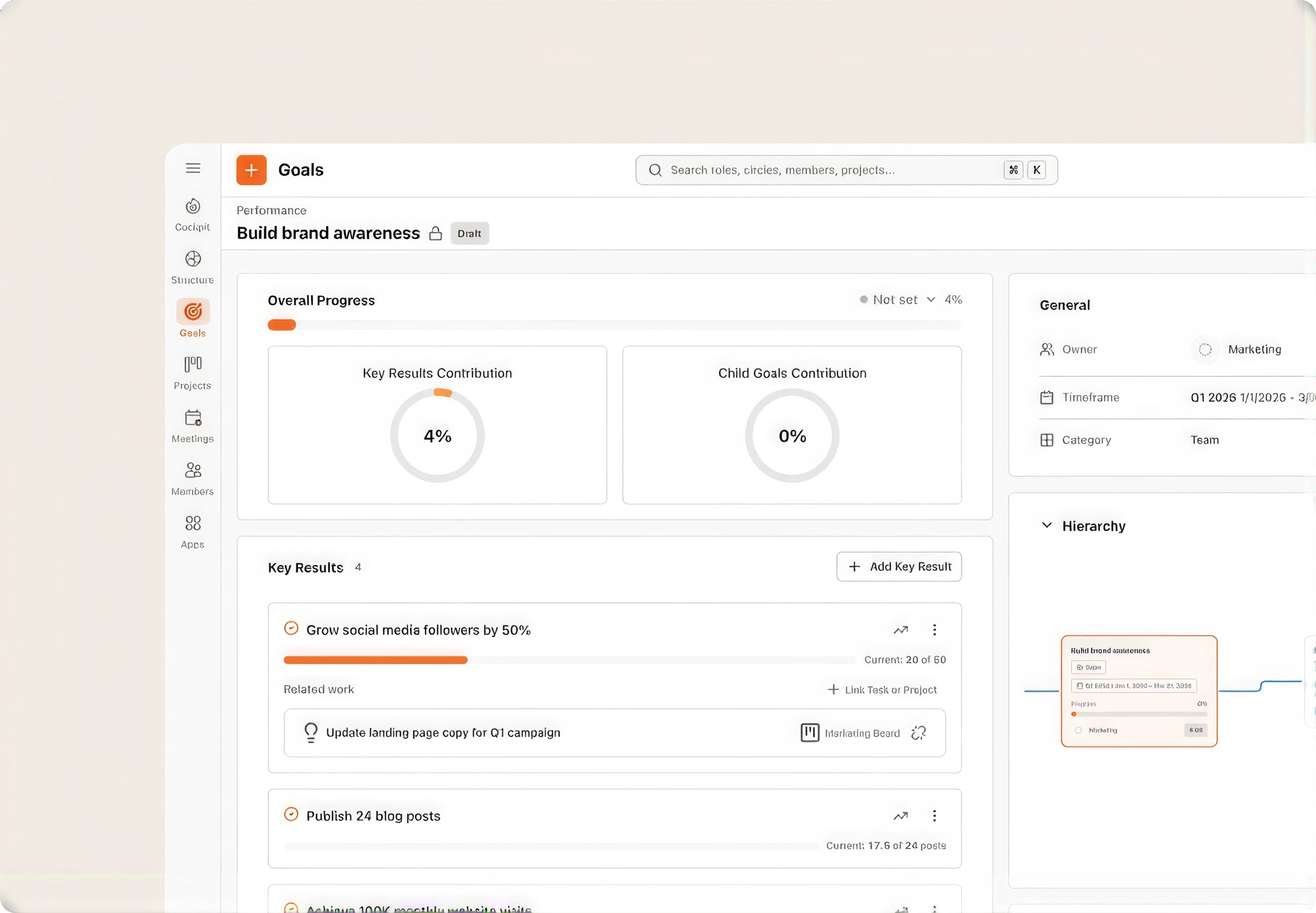
Task: Open the hamburger menu in the sidebar
Action: coord(193,168)
